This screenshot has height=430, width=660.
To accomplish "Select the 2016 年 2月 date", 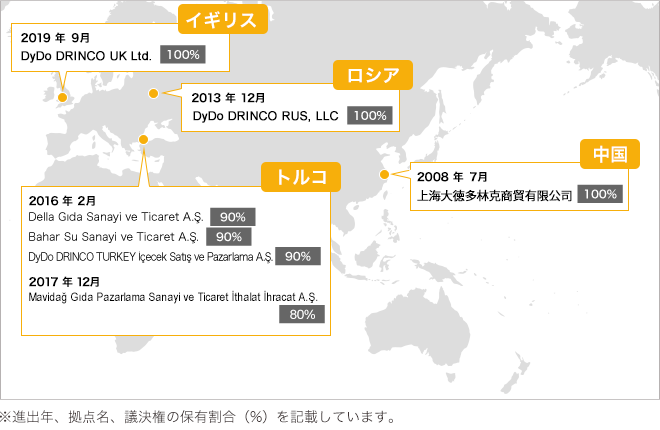I will click(x=62, y=201).
